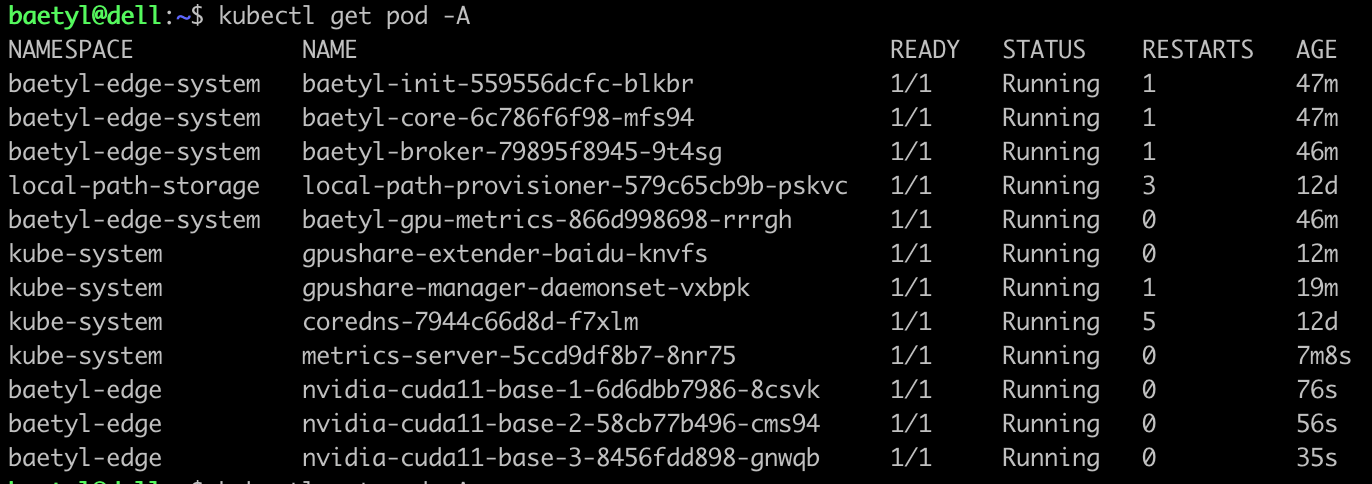Select the nvidia-cuda11-base-1-6d6dbb7986-8csvk pod name

click(x=561, y=390)
